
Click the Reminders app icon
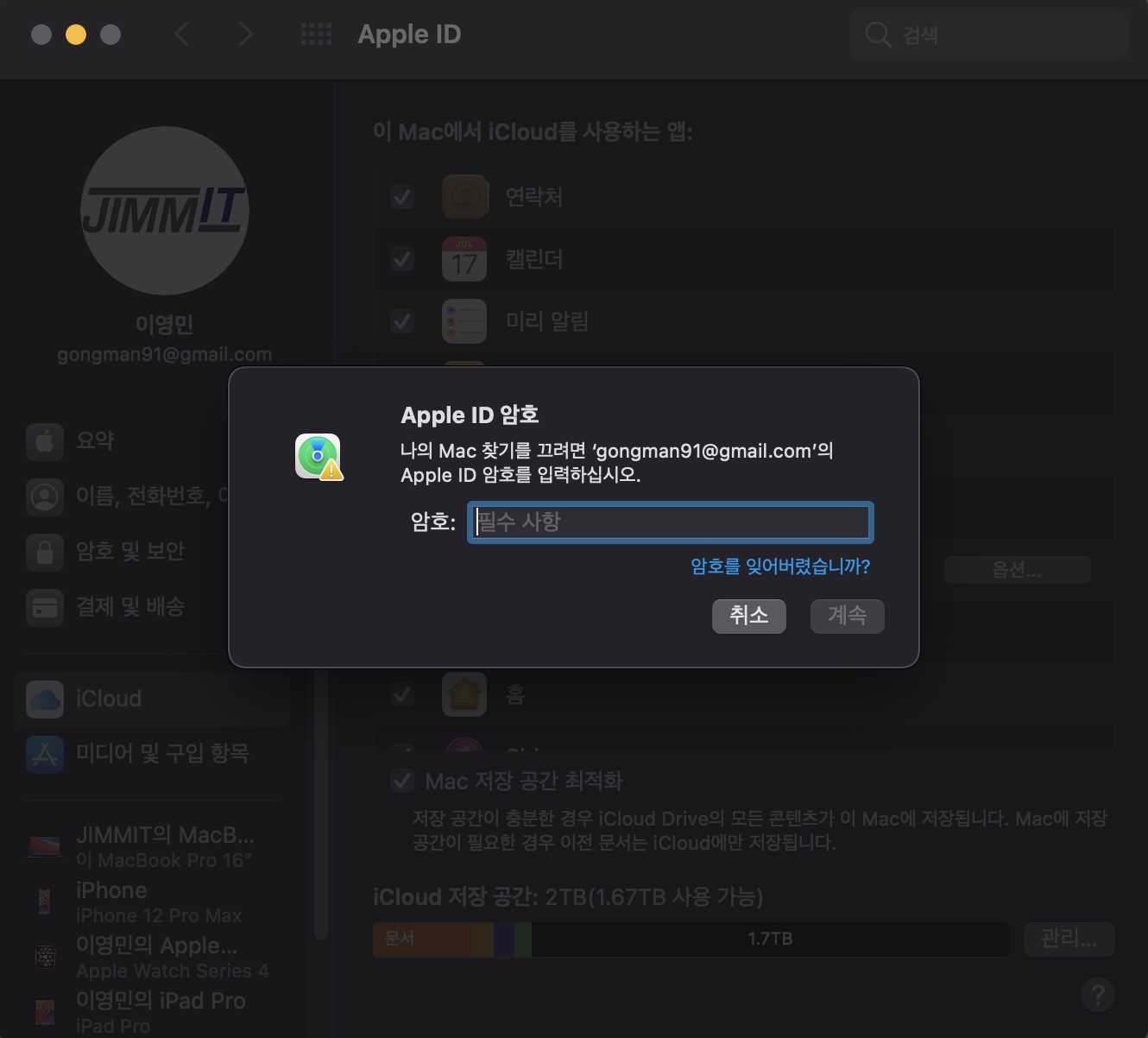pos(464,321)
